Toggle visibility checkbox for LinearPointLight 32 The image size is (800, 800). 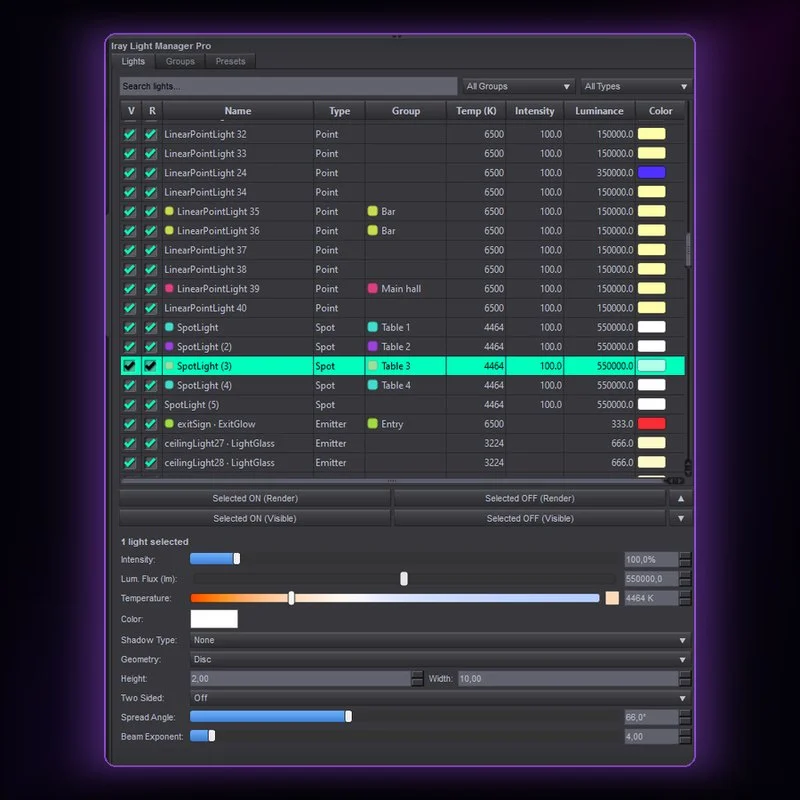coord(130,134)
